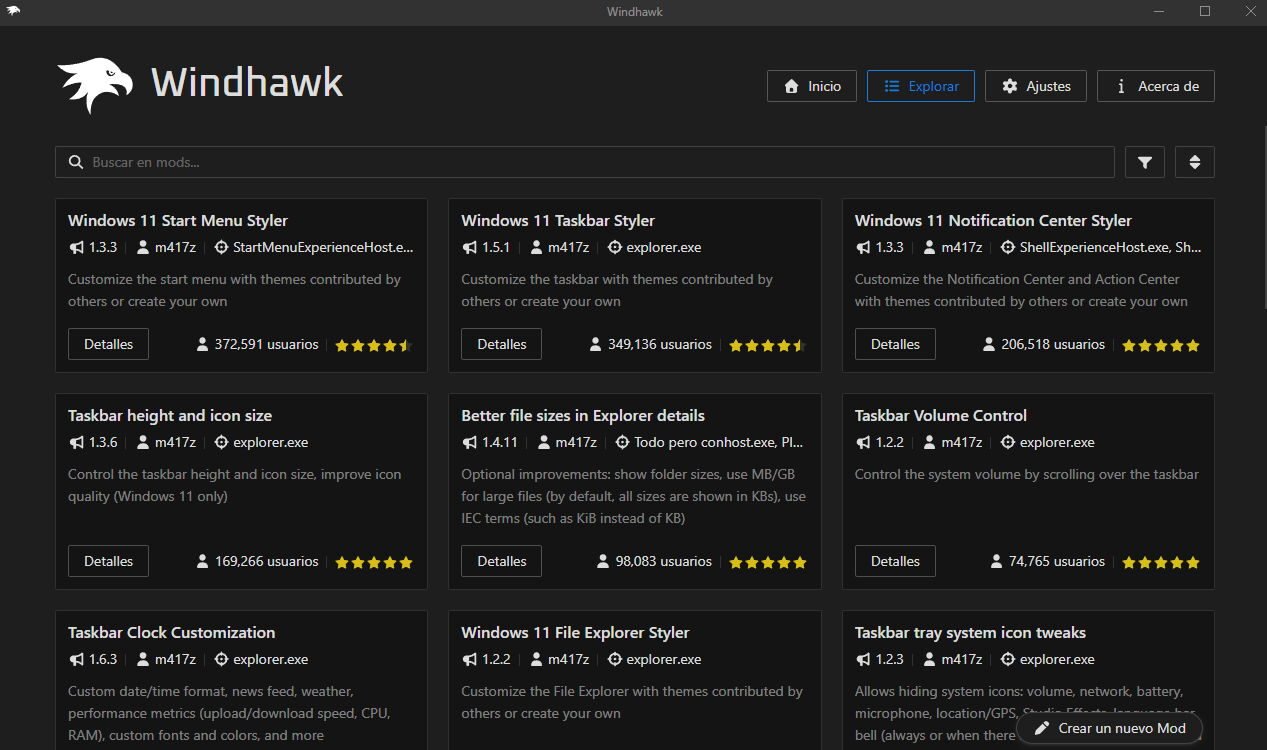The image size is (1267, 750).
Task: Click the magnifier icon in the search bar
Action: coord(76,161)
